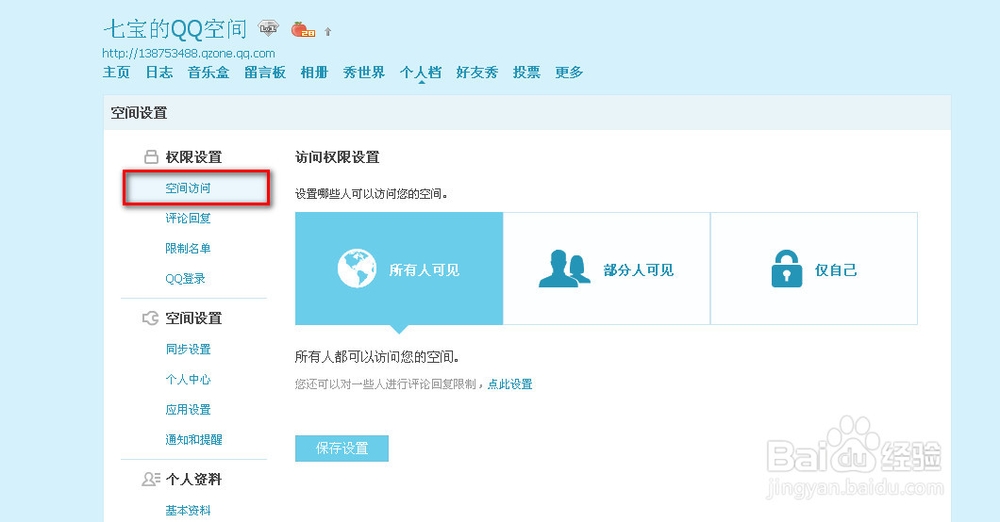1000x522 pixels.
Task: Click the padlock icon for 仅自己
Action: click(786, 269)
